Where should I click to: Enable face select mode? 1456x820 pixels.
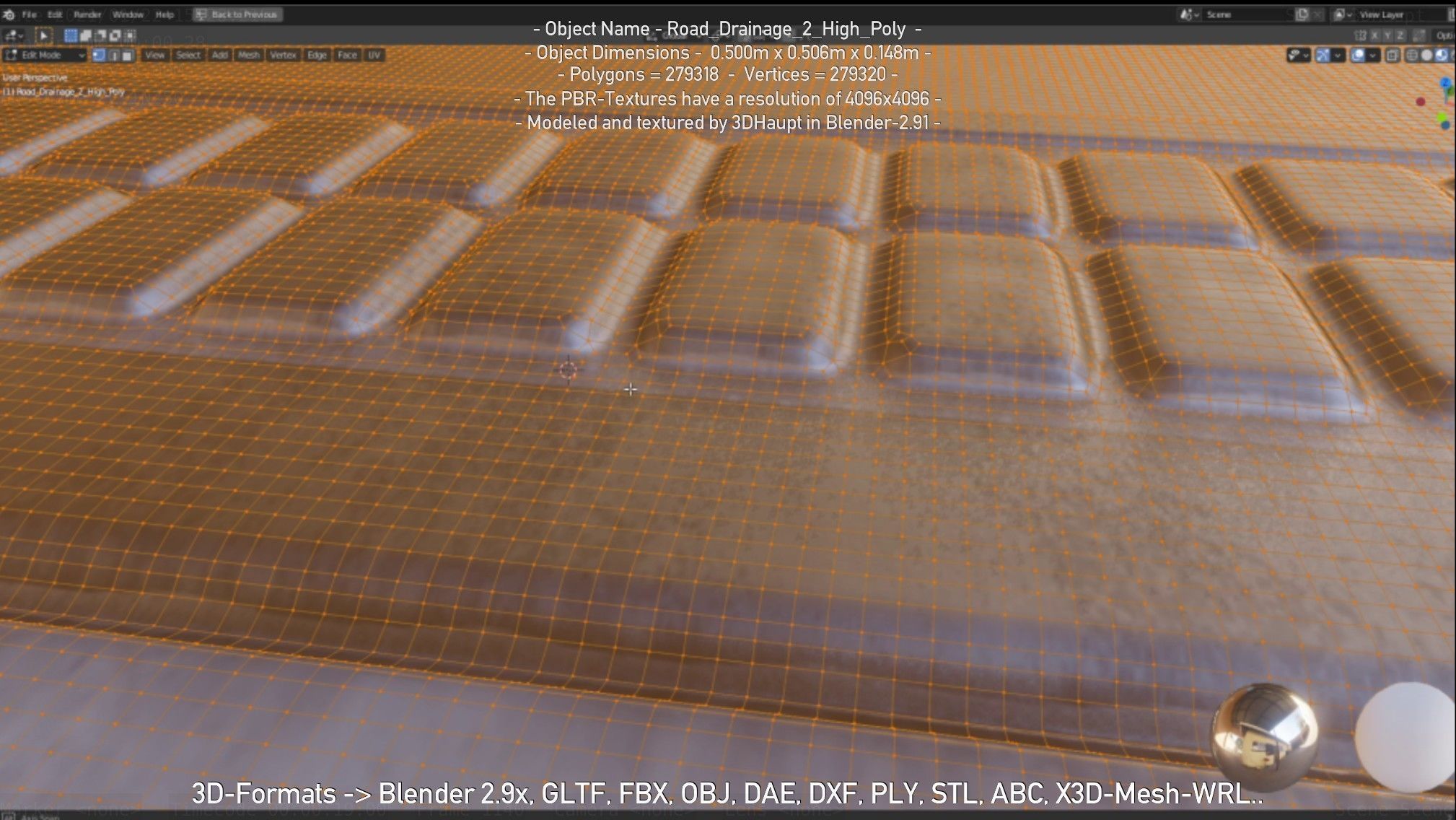[128, 55]
